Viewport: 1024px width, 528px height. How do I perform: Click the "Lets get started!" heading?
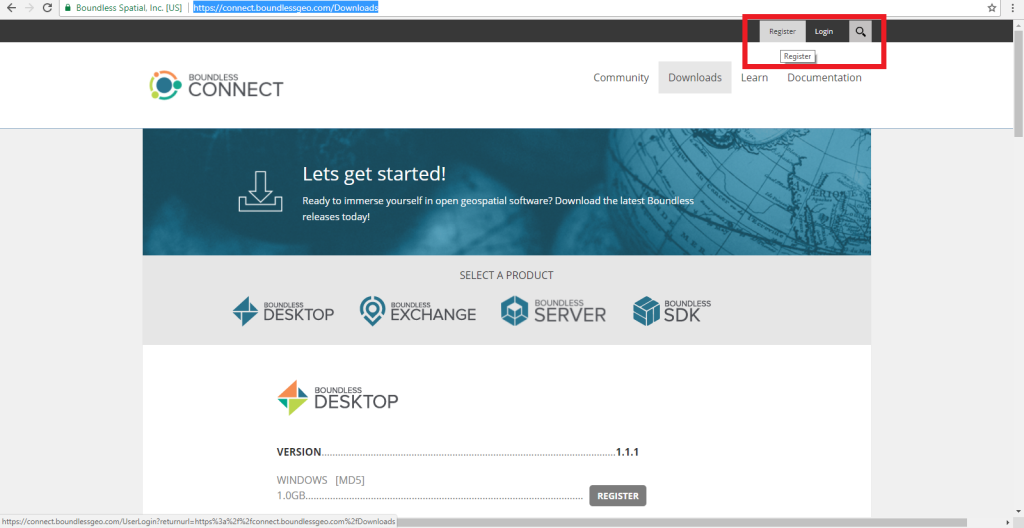pyautogui.click(x=374, y=174)
